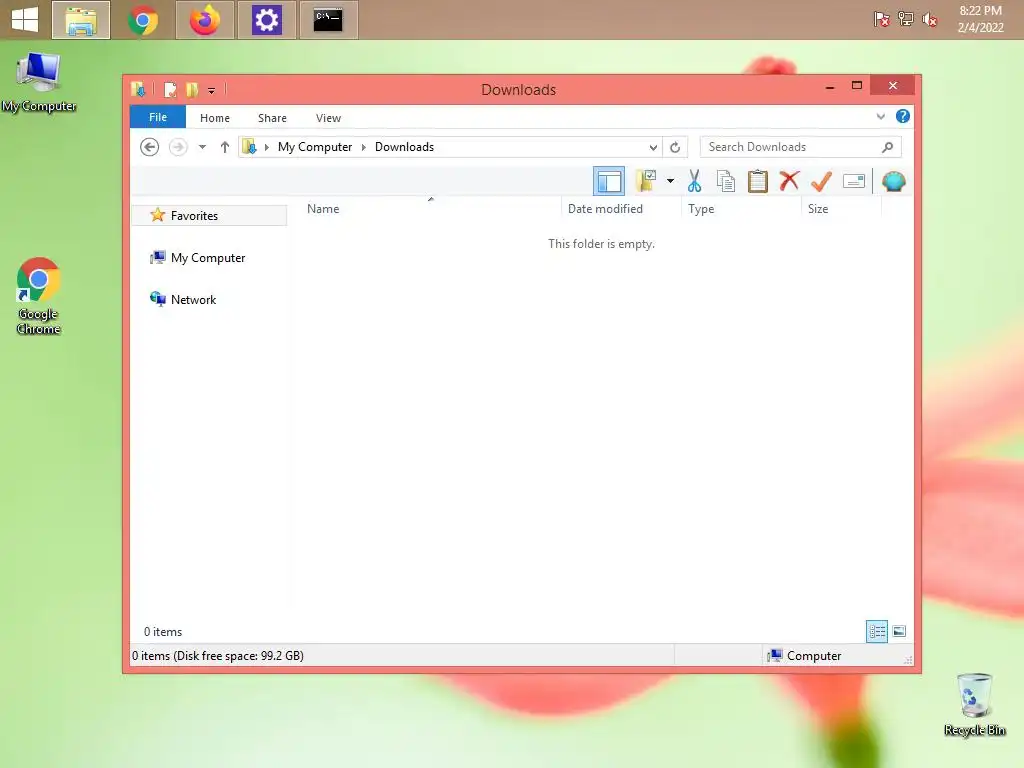This screenshot has width=1024, height=768.
Task: Select My Computer in the navigation pane
Action: click(x=208, y=258)
